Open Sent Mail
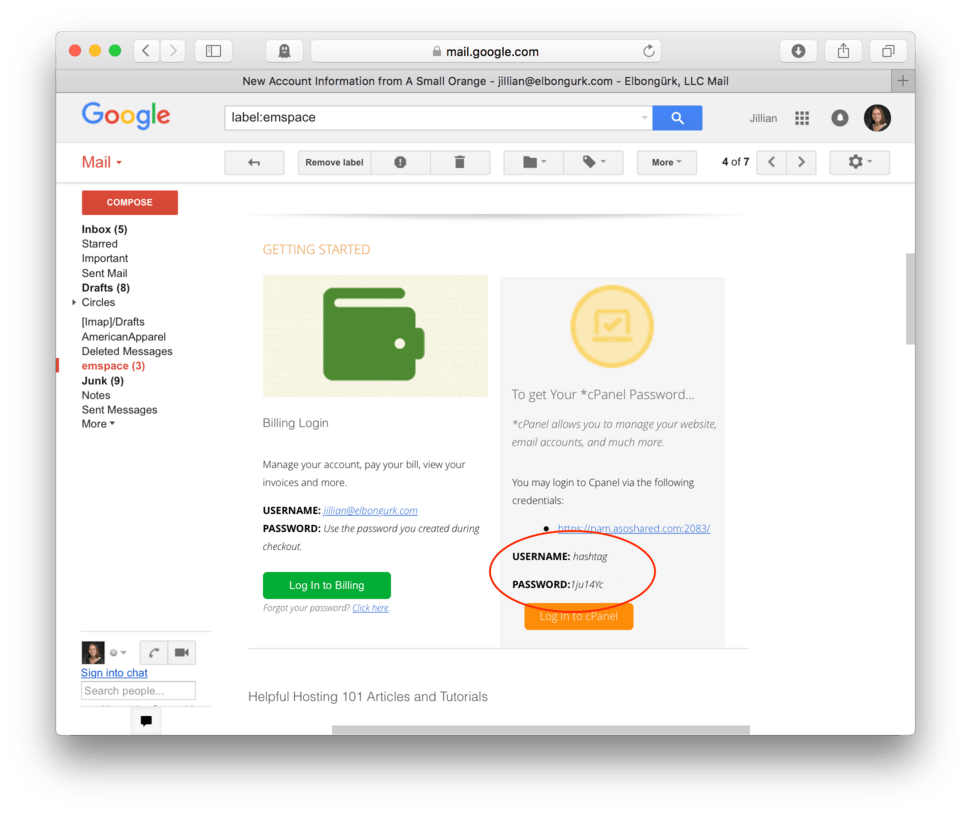Viewport: 971px width, 815px height. tap(105, 273)
